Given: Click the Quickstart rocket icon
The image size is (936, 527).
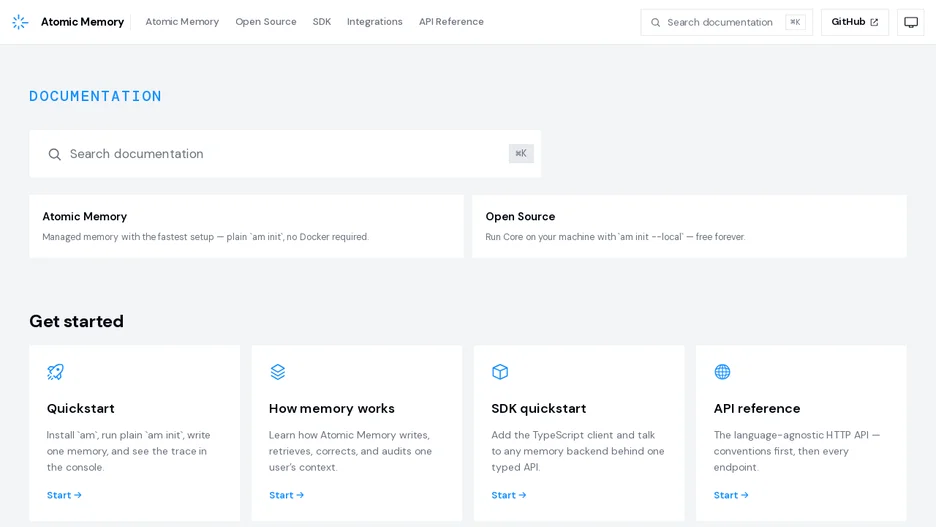Looking at the screenshot, I should (x=56, y=372).
